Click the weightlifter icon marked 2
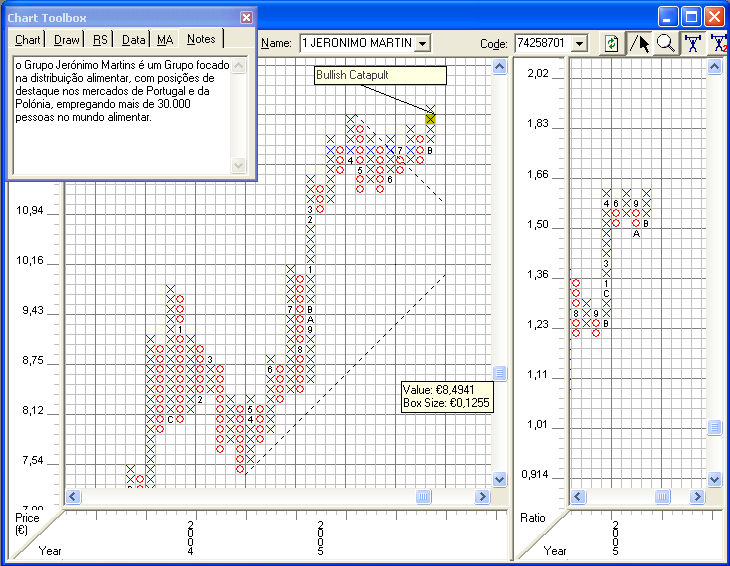 click(719, 43)
